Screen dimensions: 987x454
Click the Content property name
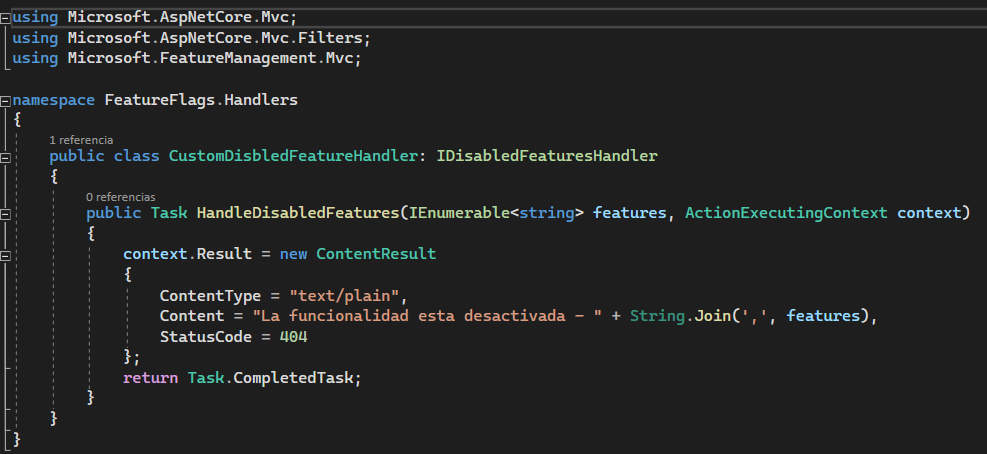(x=192, y=316)
